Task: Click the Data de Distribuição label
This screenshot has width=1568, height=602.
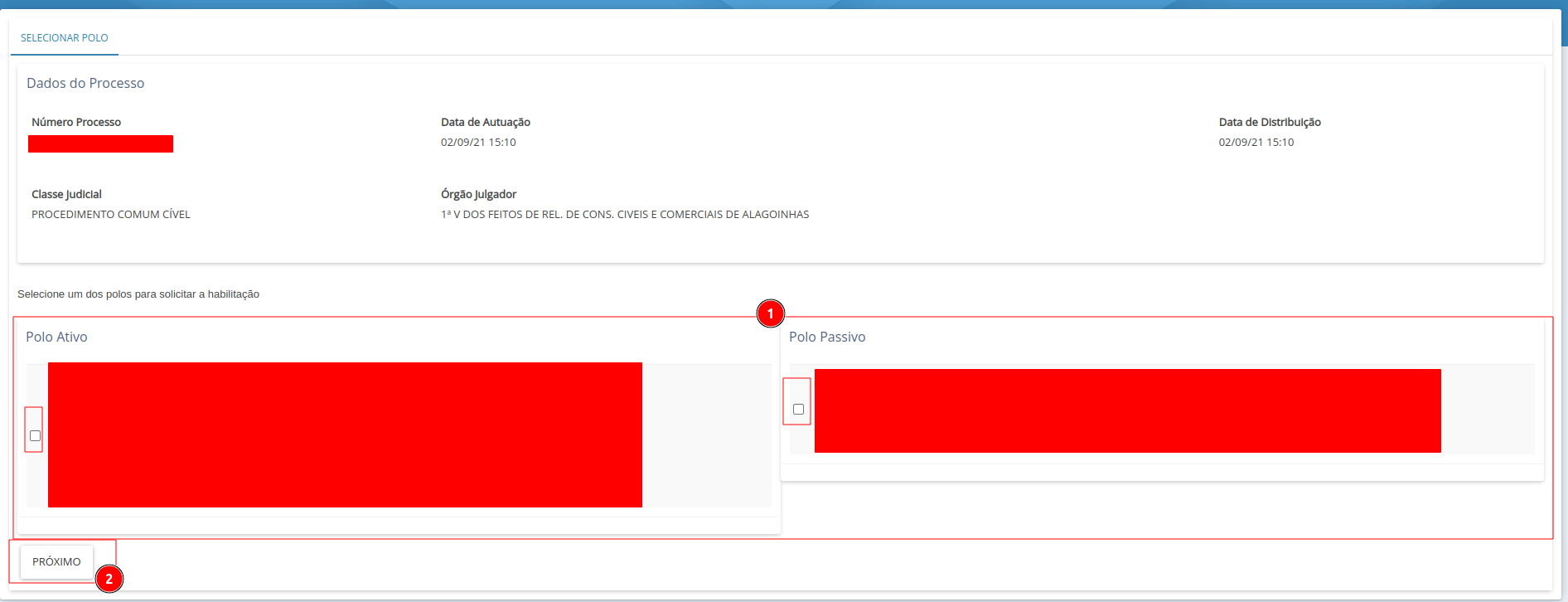Action: tap(1270, 122)
